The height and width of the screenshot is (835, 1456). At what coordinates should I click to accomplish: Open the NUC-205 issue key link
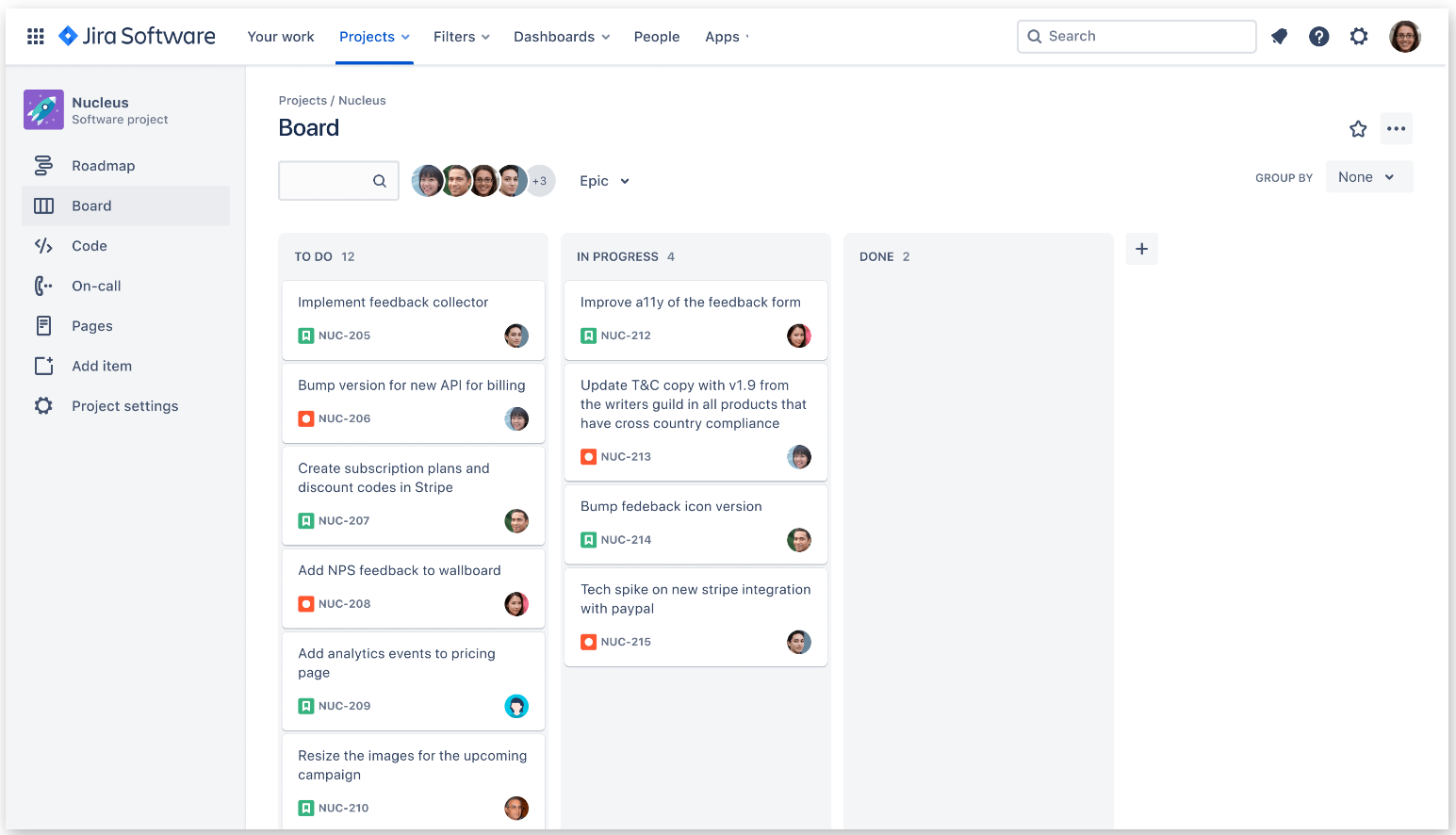344,336
